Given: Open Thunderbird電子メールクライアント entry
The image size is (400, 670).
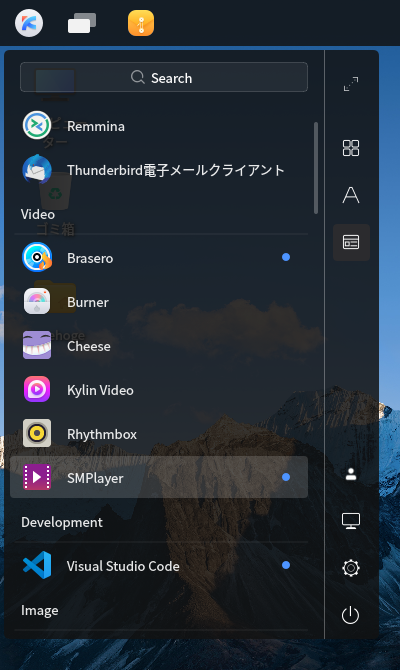Looking at the screenshot, I should pyautogui.click(x=159, y=170).
